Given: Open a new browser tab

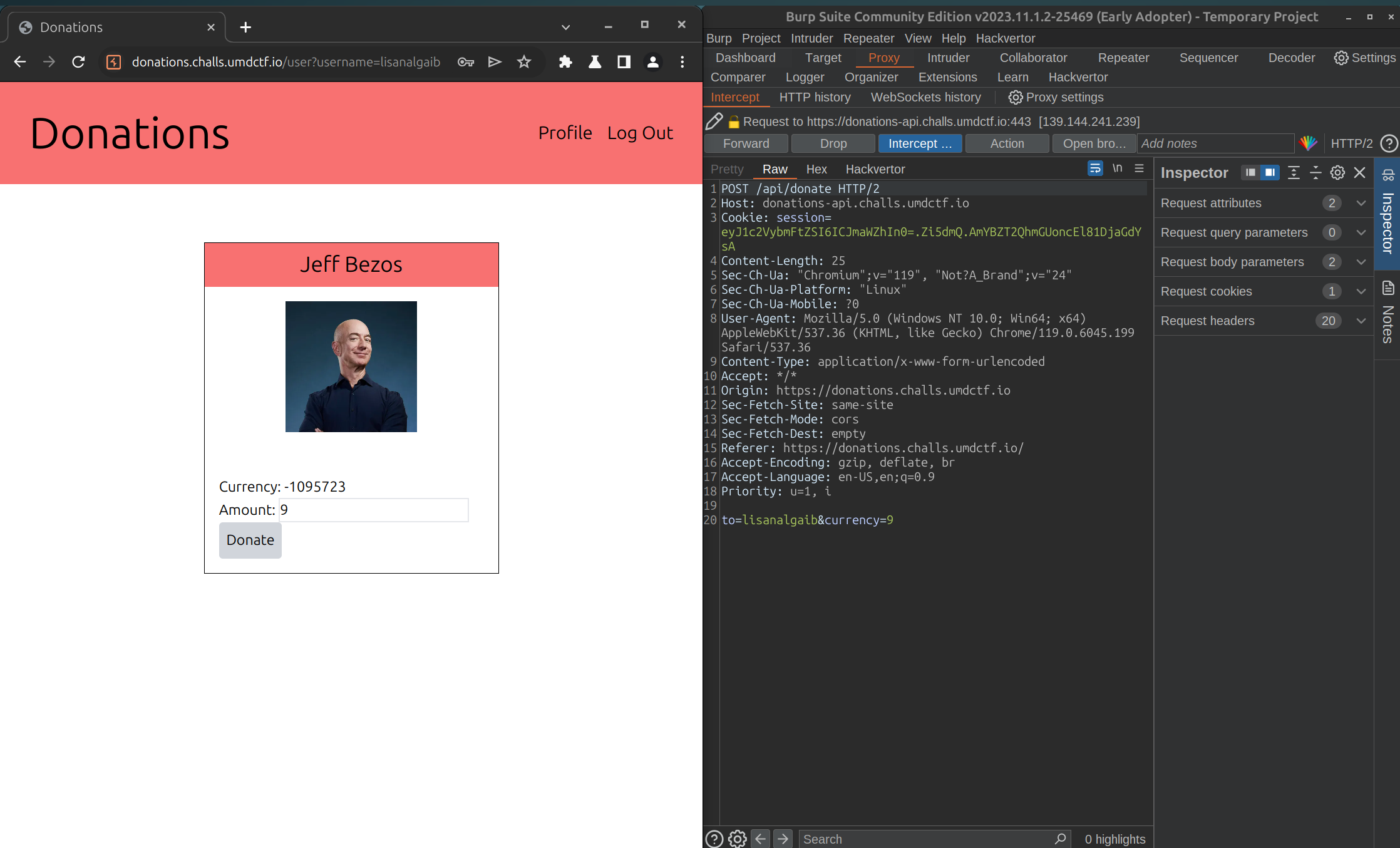Looking at the screenshot, I should coord(245,27).
